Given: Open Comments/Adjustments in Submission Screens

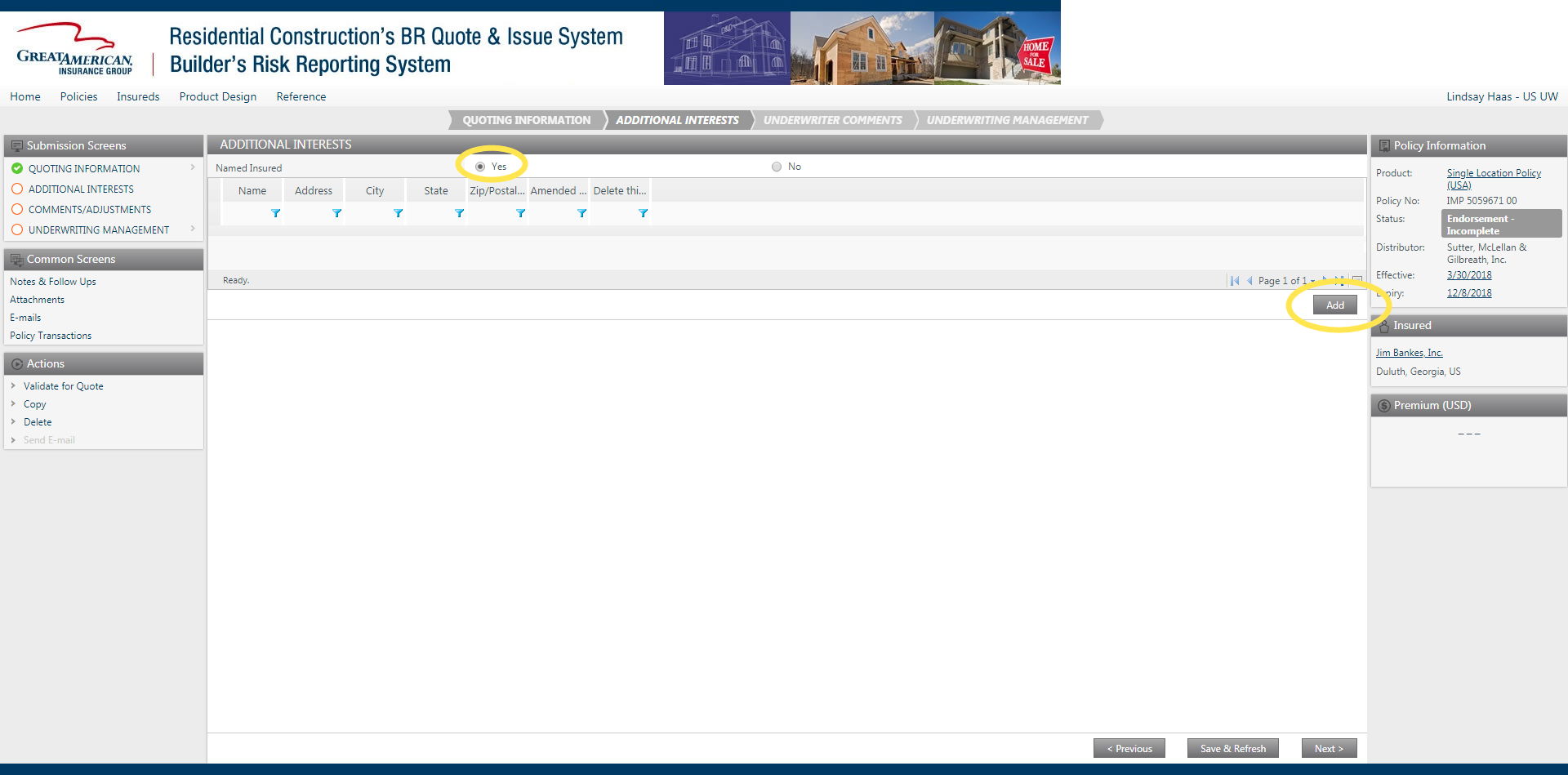Looking at the screenshot, I should pyautogui.click(x=90, y=210).
